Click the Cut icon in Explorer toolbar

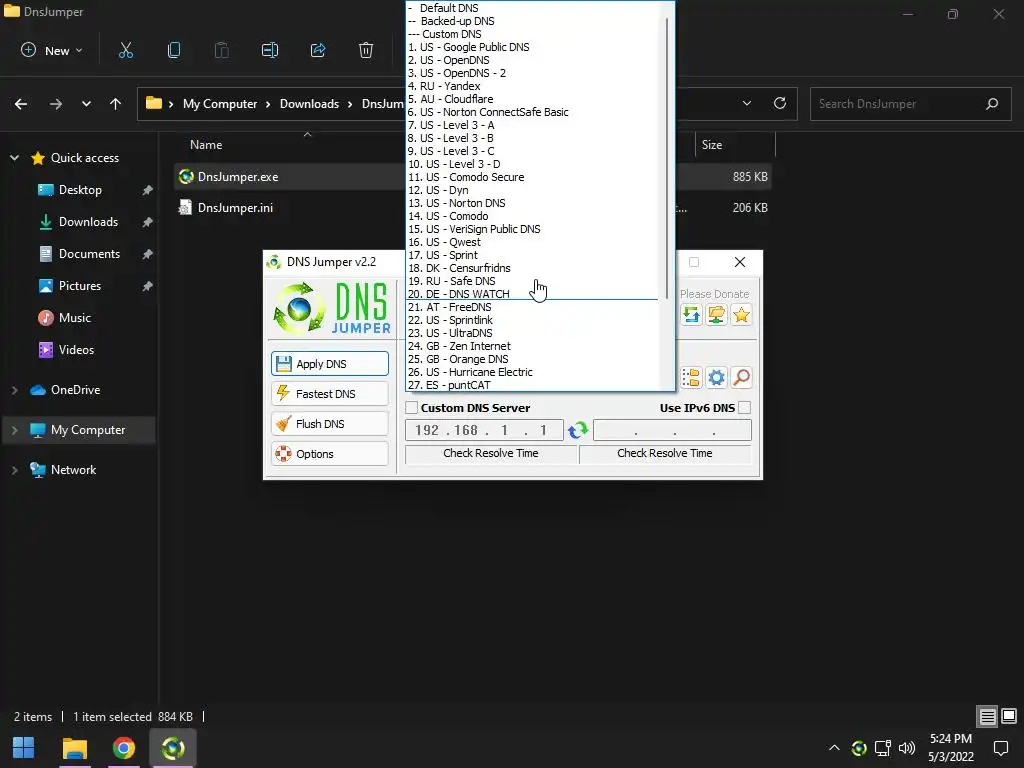(x=126, y=50)
